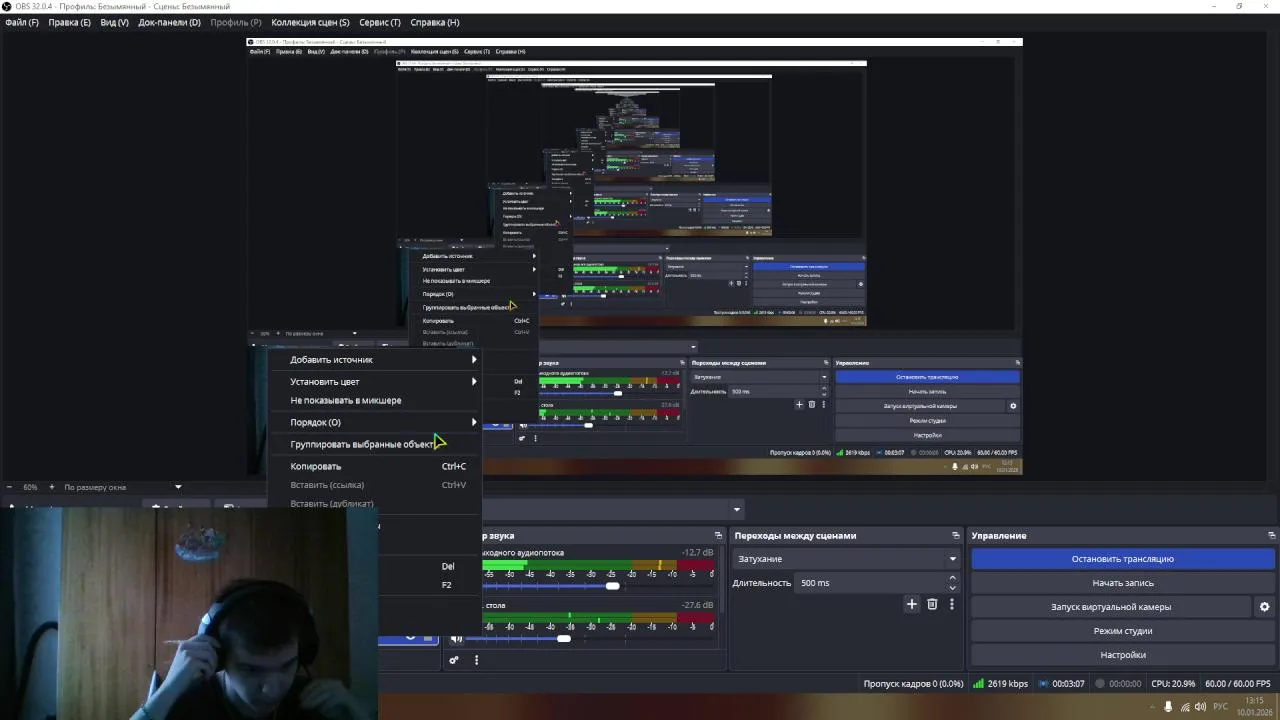Open the mixer three-dot options menu
The height and width of the screenshot is (720, 1280).
point(476,660)
